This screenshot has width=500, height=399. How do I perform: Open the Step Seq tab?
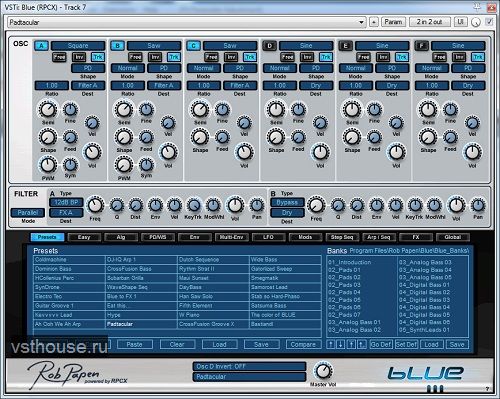tap(342, 237)
